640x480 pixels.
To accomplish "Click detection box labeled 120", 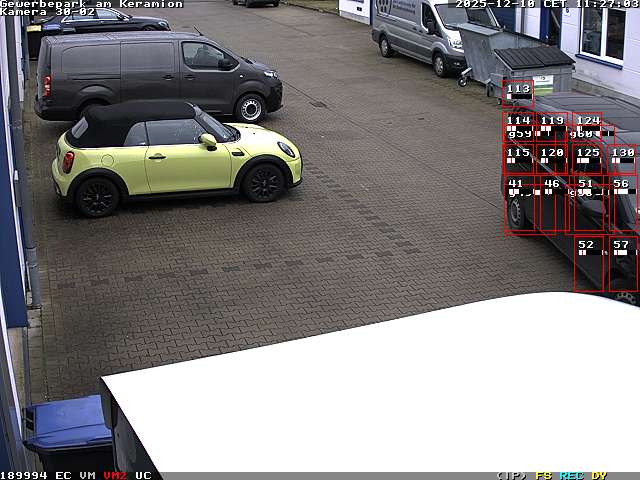I will coord(552,157).
